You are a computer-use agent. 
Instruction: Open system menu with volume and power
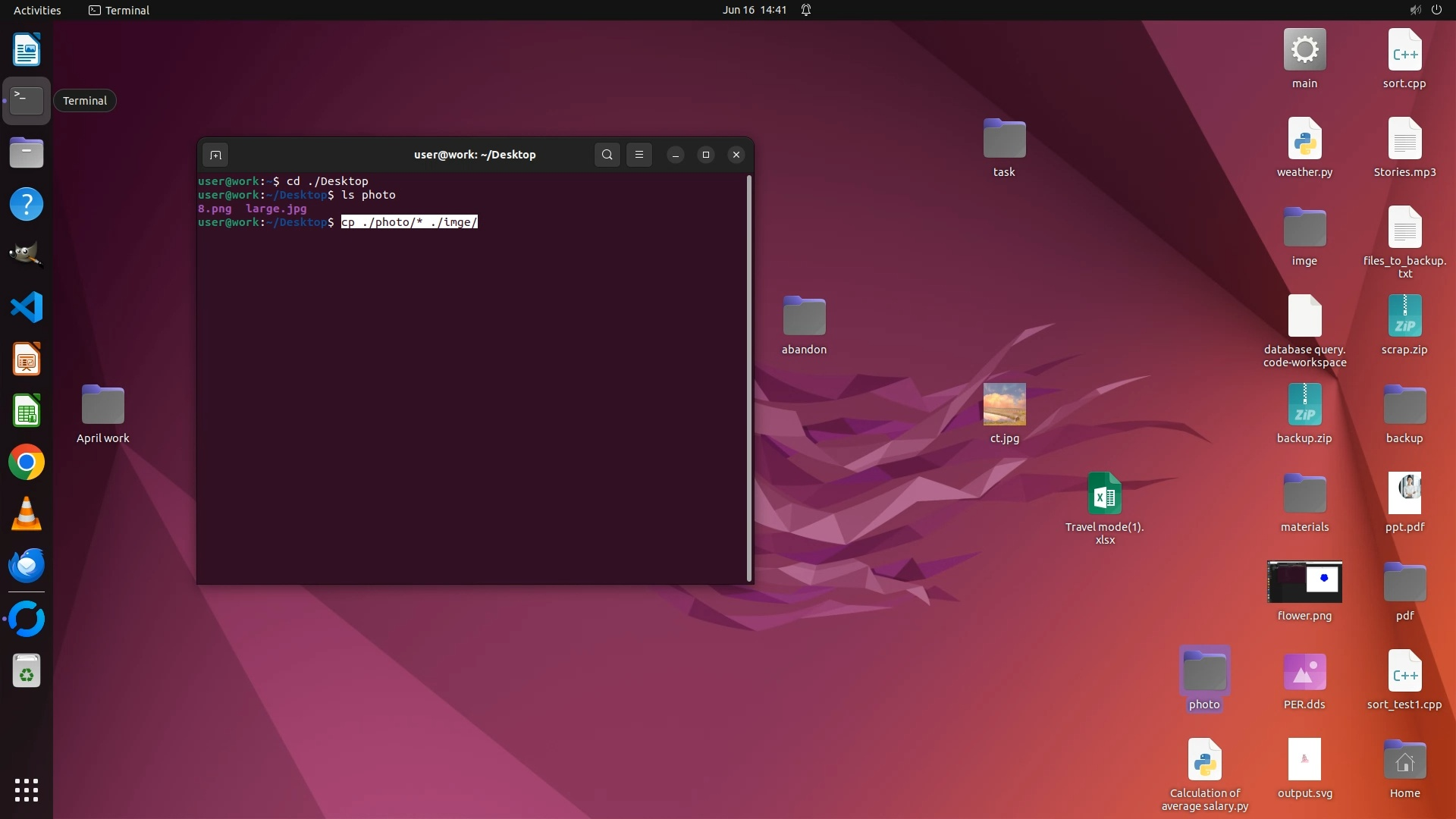pyautogui.click(x=1426, y=10)
